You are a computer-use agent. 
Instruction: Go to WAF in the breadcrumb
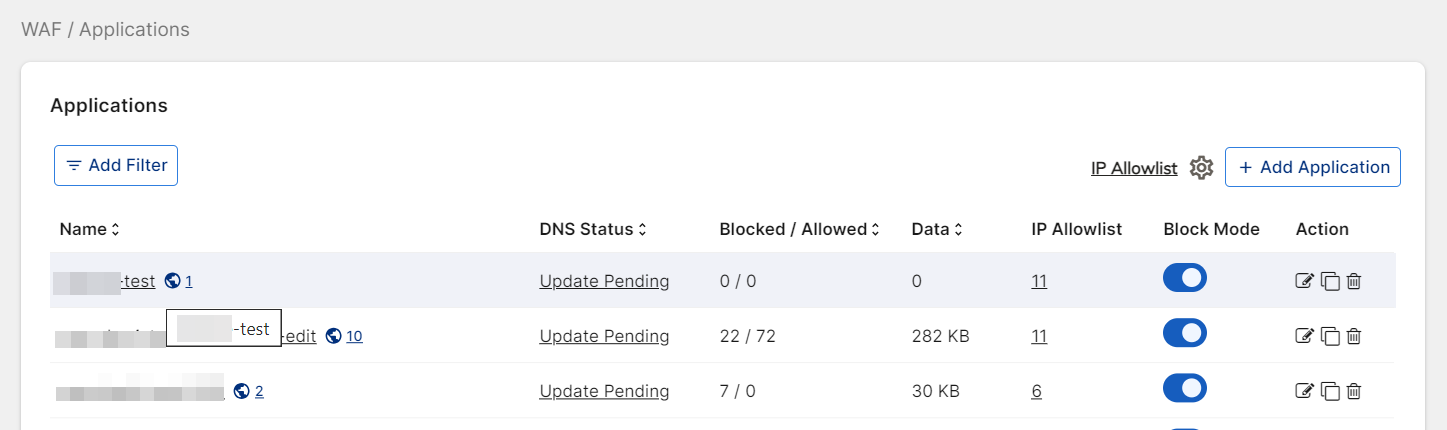coord(42,29)
